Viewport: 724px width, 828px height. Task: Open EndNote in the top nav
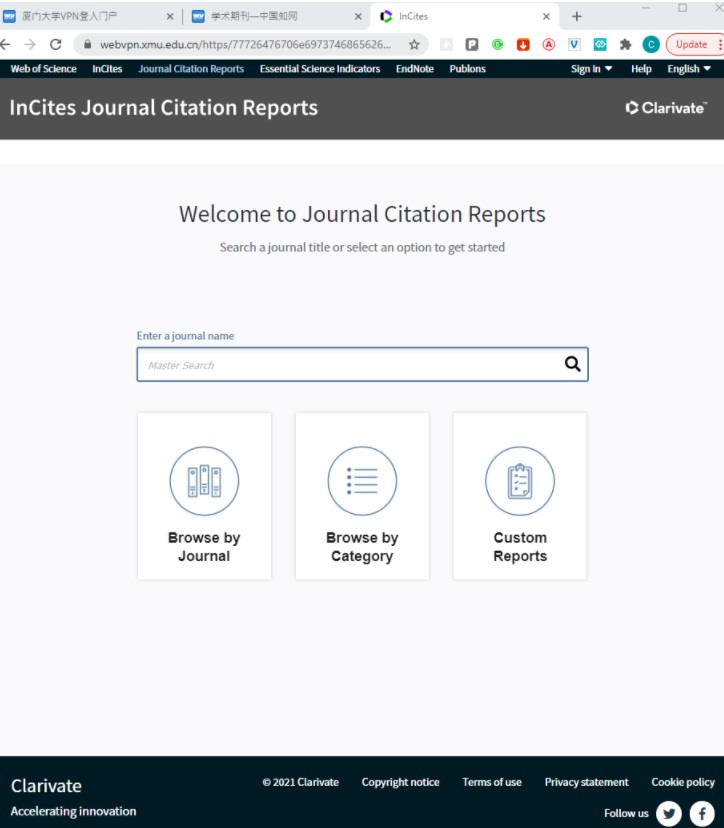(x=415, y=69)
